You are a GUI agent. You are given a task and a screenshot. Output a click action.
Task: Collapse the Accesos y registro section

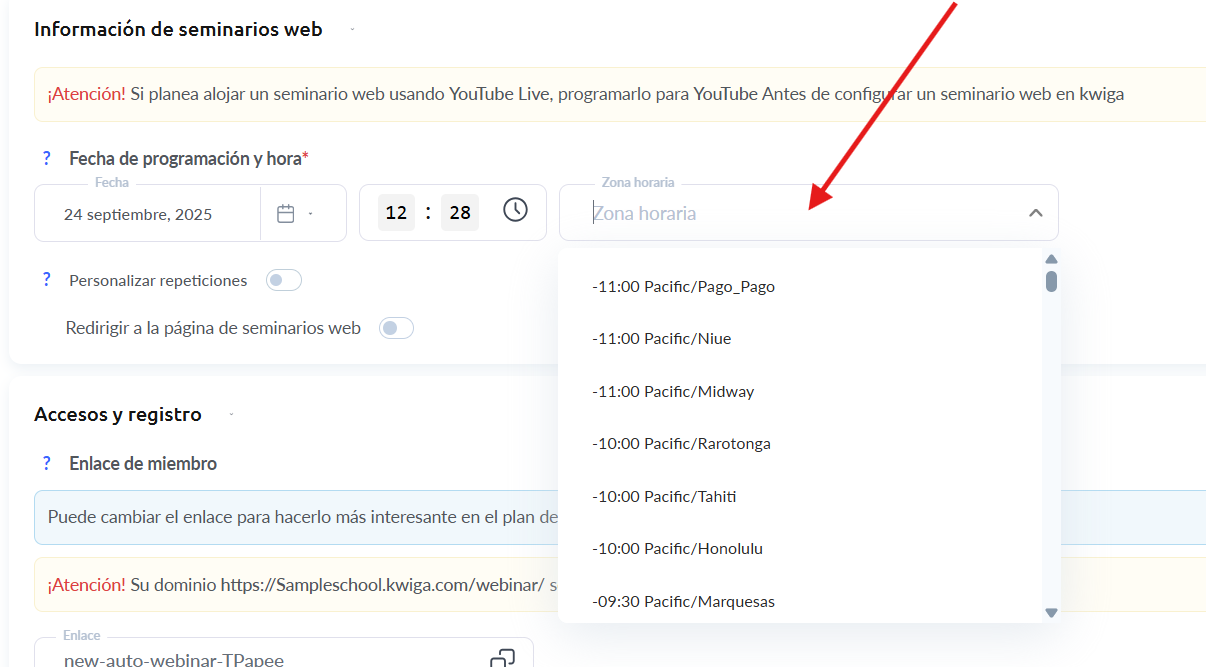[x=232, y=414]
